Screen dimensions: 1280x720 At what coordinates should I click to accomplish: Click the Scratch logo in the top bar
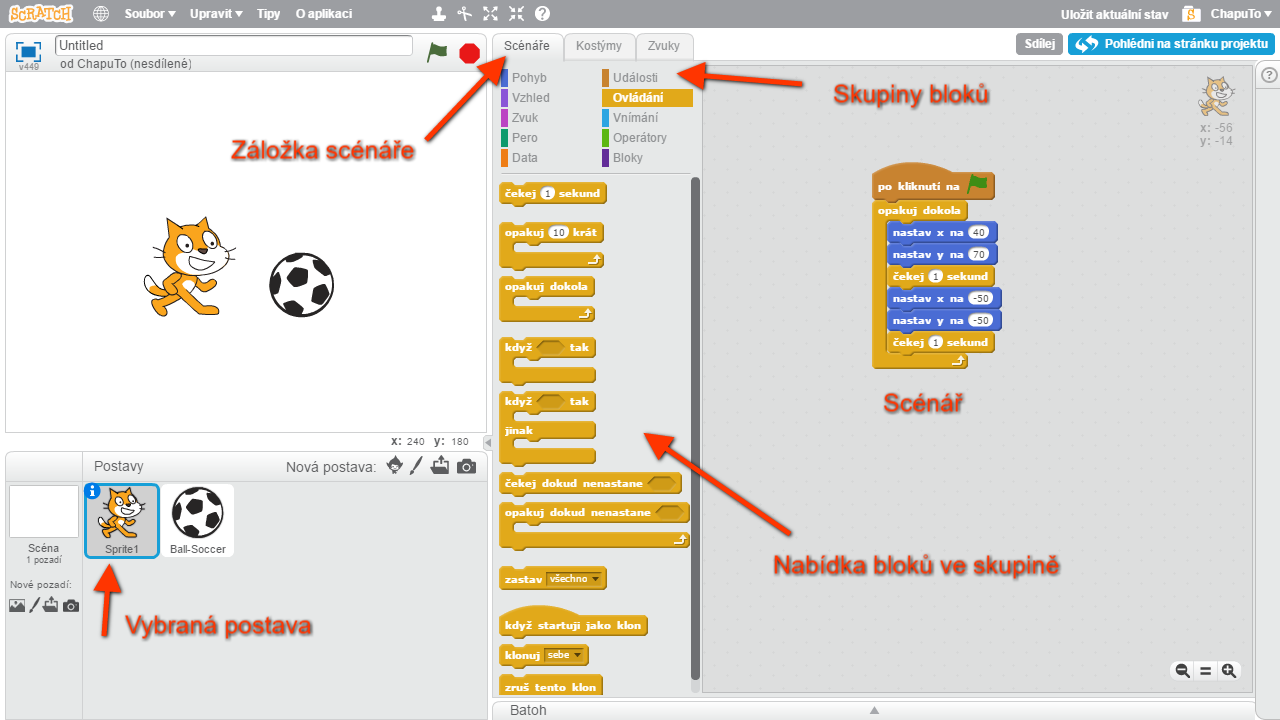tap(41, 14)
